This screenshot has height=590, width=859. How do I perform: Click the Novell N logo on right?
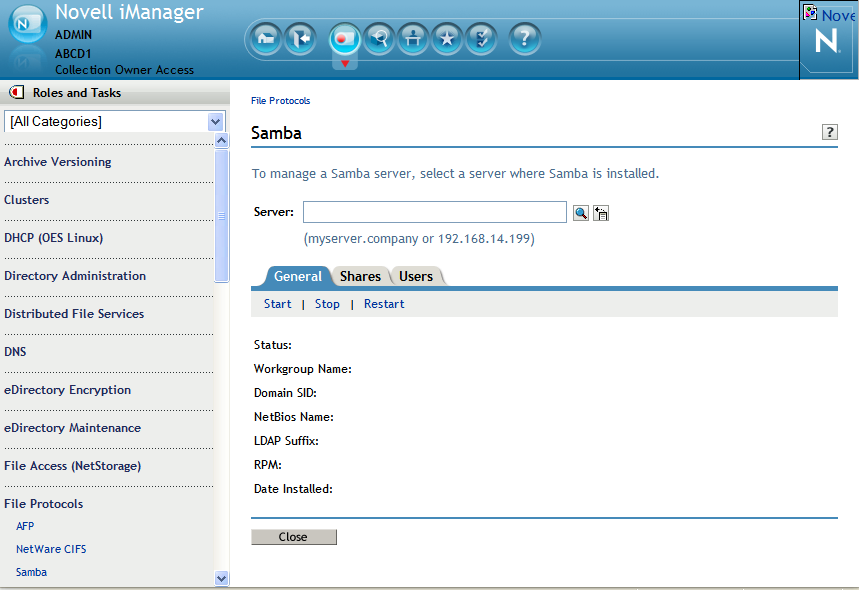tap(827, 41)
